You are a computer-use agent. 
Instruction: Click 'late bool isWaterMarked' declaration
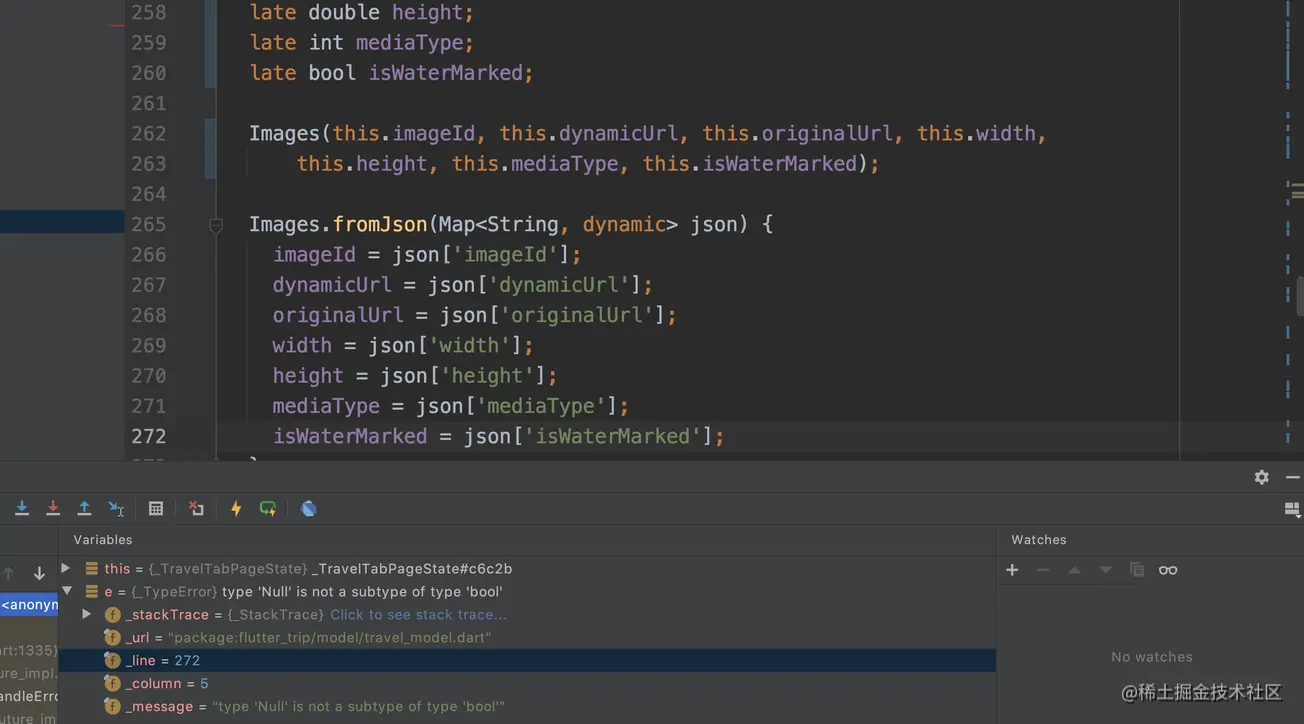[x=391, y=73]
